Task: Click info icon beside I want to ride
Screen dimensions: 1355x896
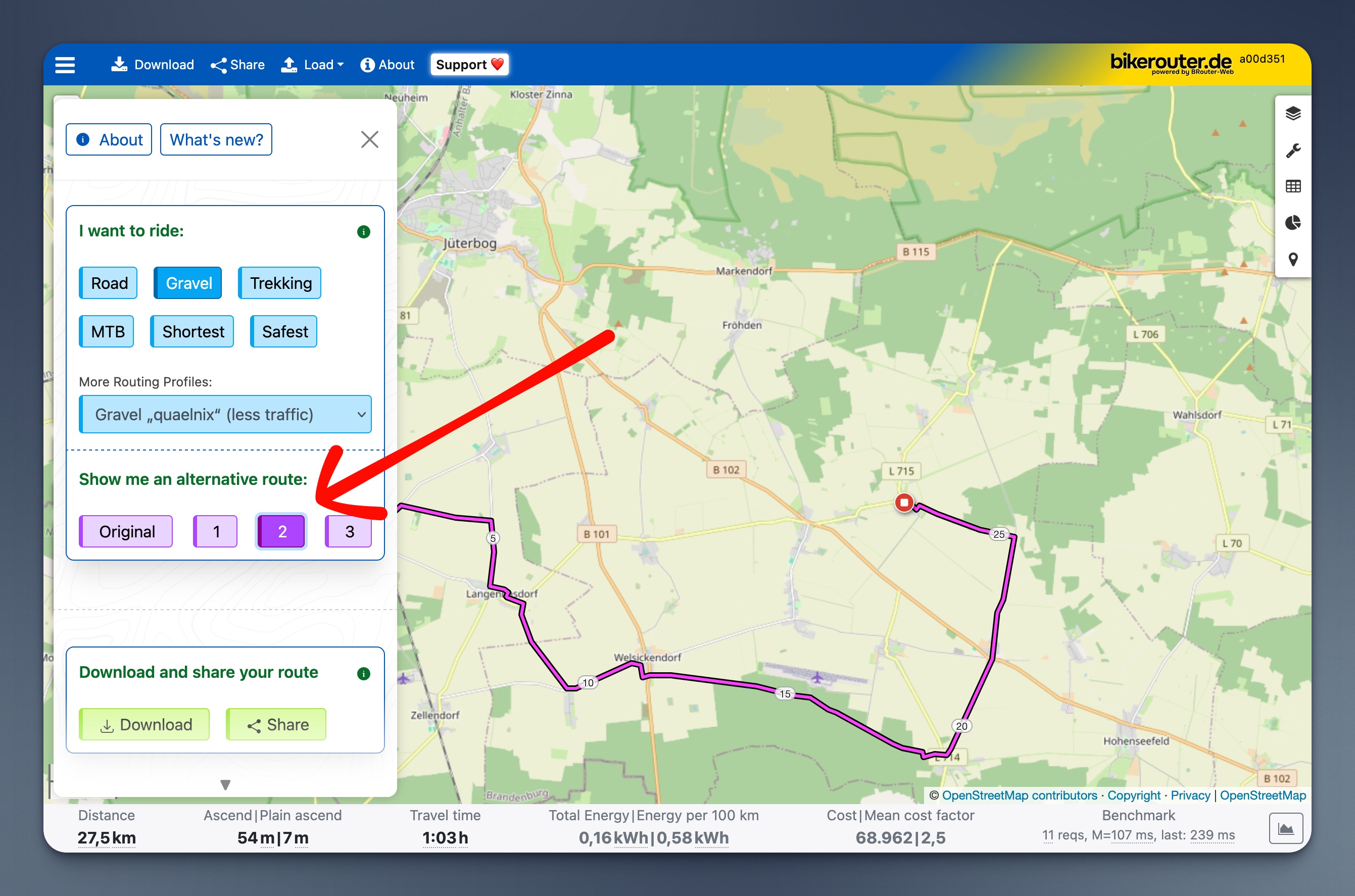Action: [363, 231]
